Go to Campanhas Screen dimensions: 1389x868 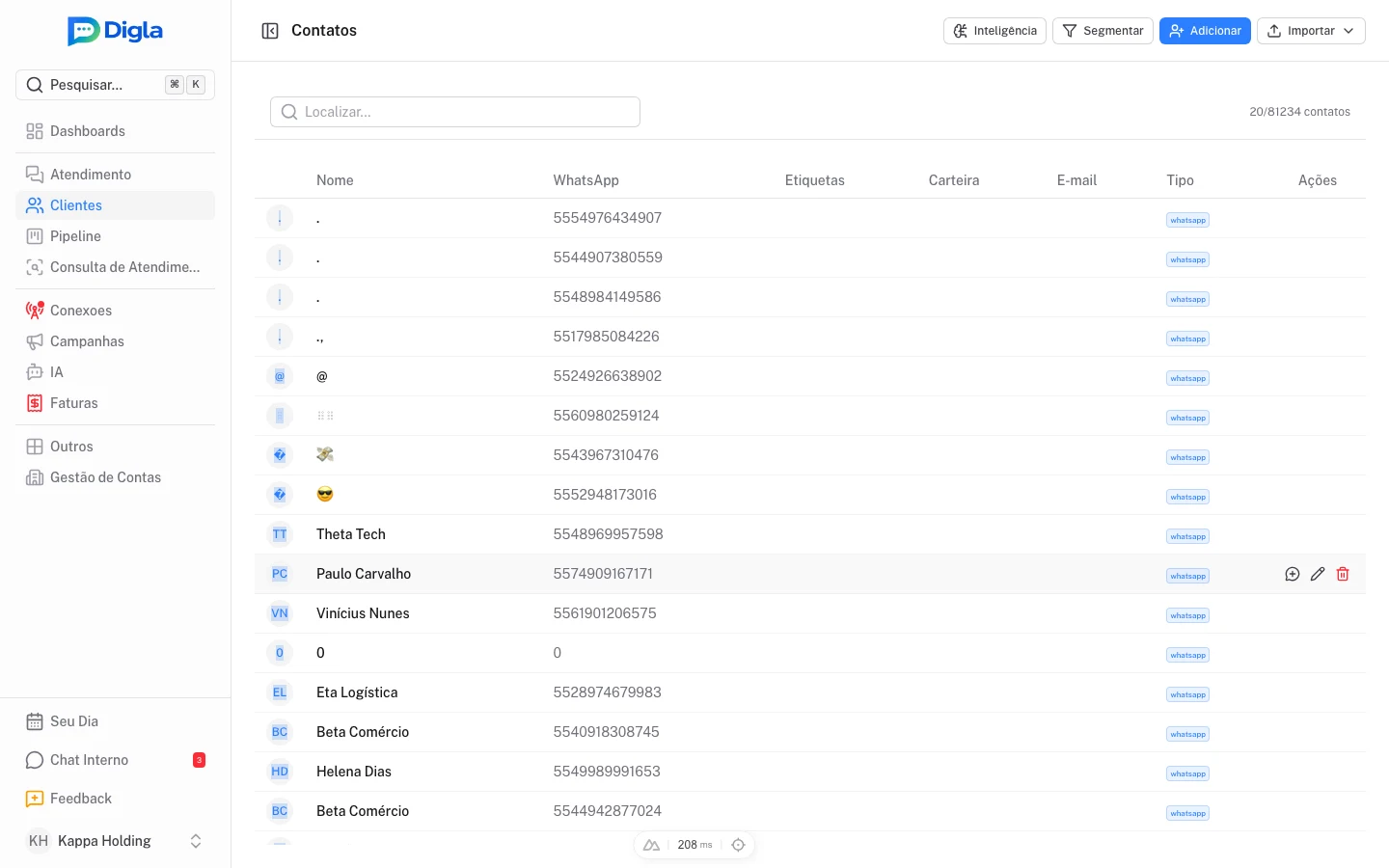pyautogui.click(x=115, y=341)
